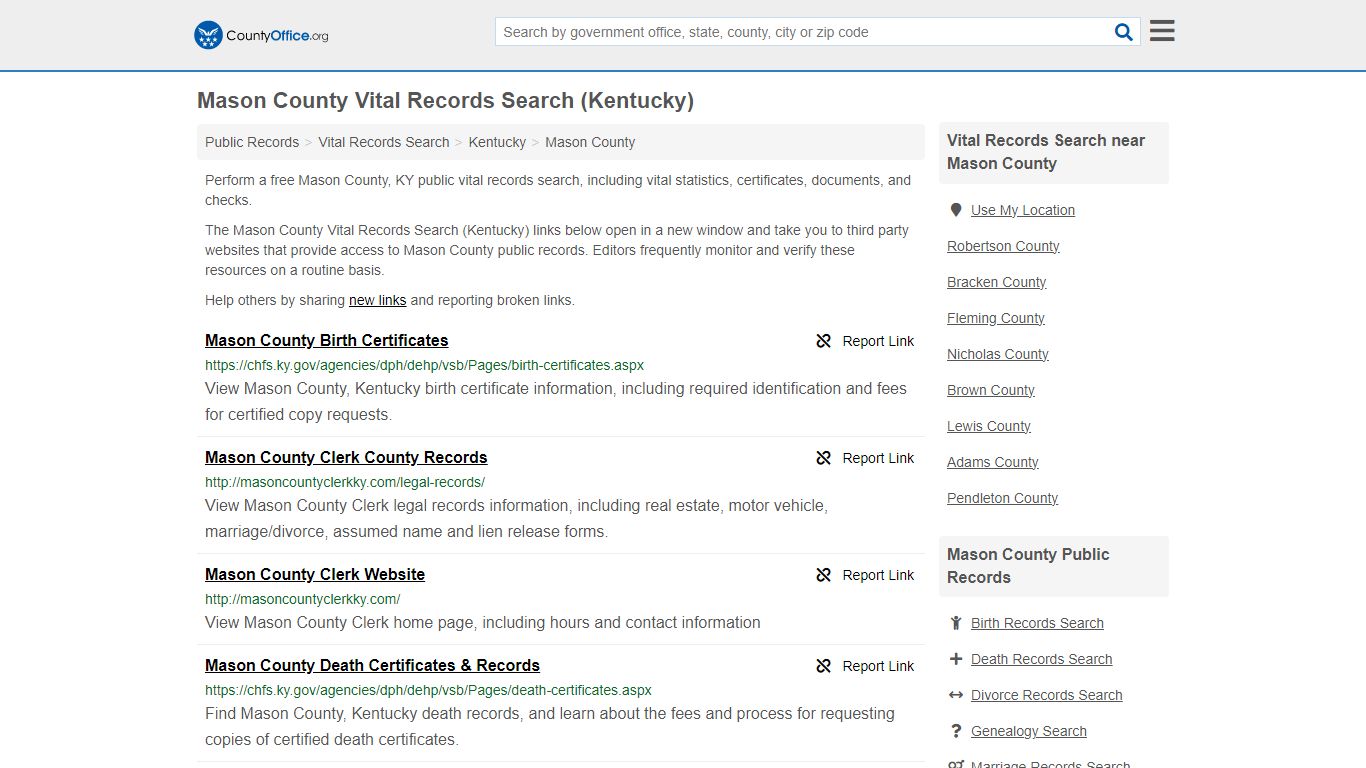The height and width of the screenshot is (768, 1366).
Task: Open Bracken County vital records
Action: (x=997, y=282)
